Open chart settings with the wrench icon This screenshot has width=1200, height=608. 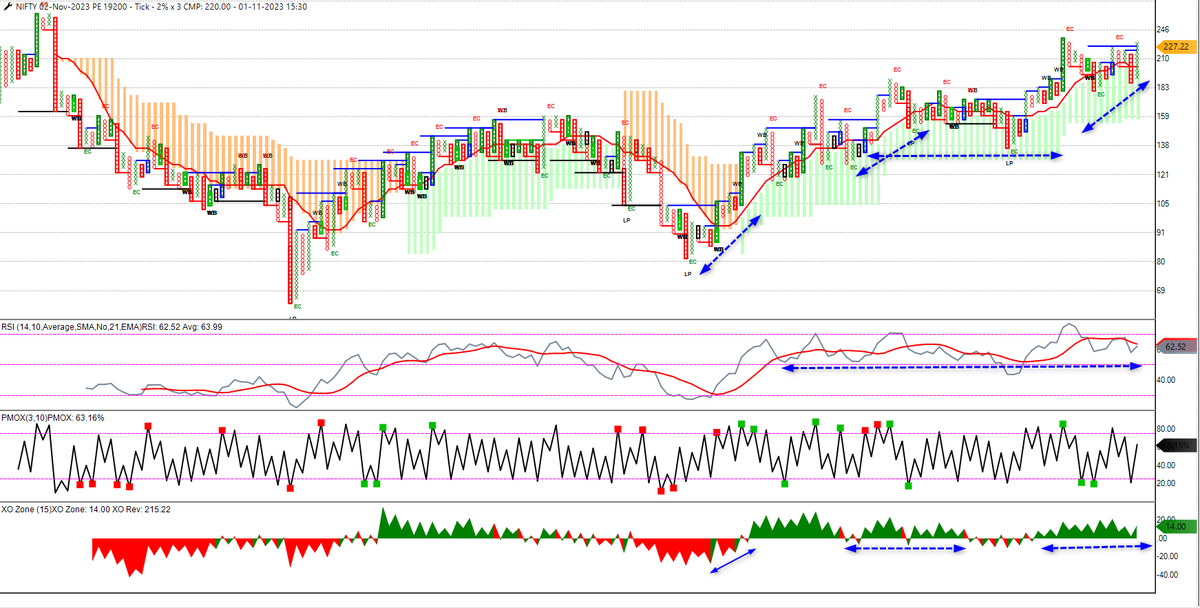(x=7, y=7)
